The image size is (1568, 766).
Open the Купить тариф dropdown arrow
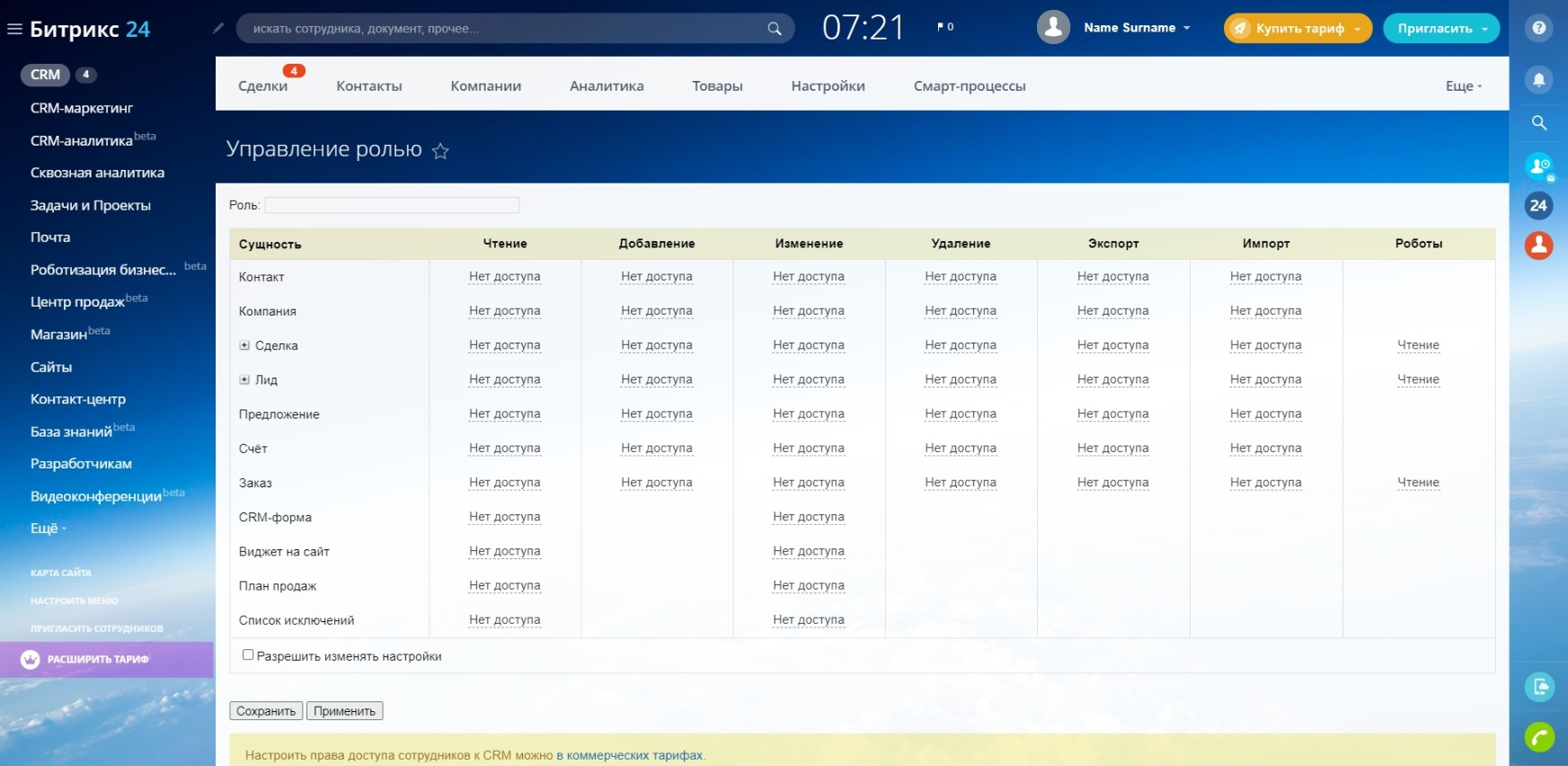(1357, 29)
